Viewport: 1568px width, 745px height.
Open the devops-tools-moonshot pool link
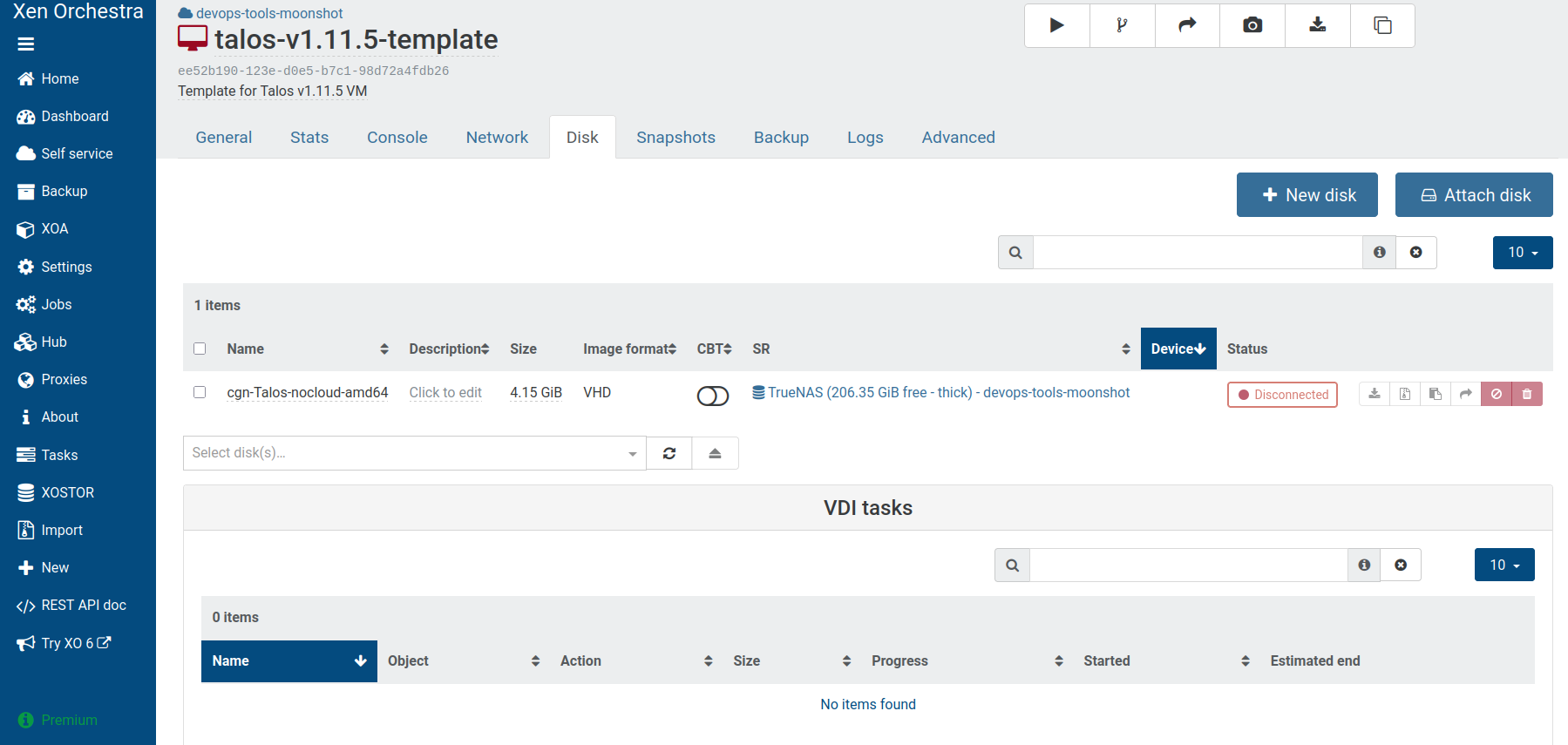[261, 13]
